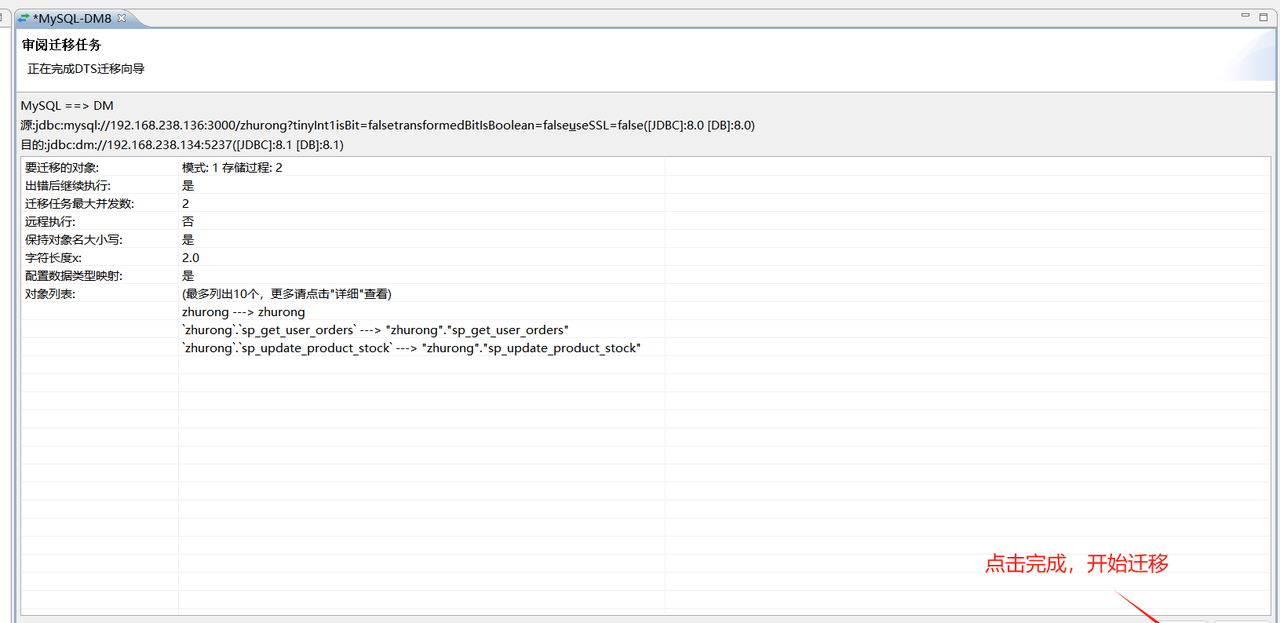The width and height of the screenshot is (1280, 623).
Task: Click the '是' value of 保持对象名大小写
Action: [188, 239]
